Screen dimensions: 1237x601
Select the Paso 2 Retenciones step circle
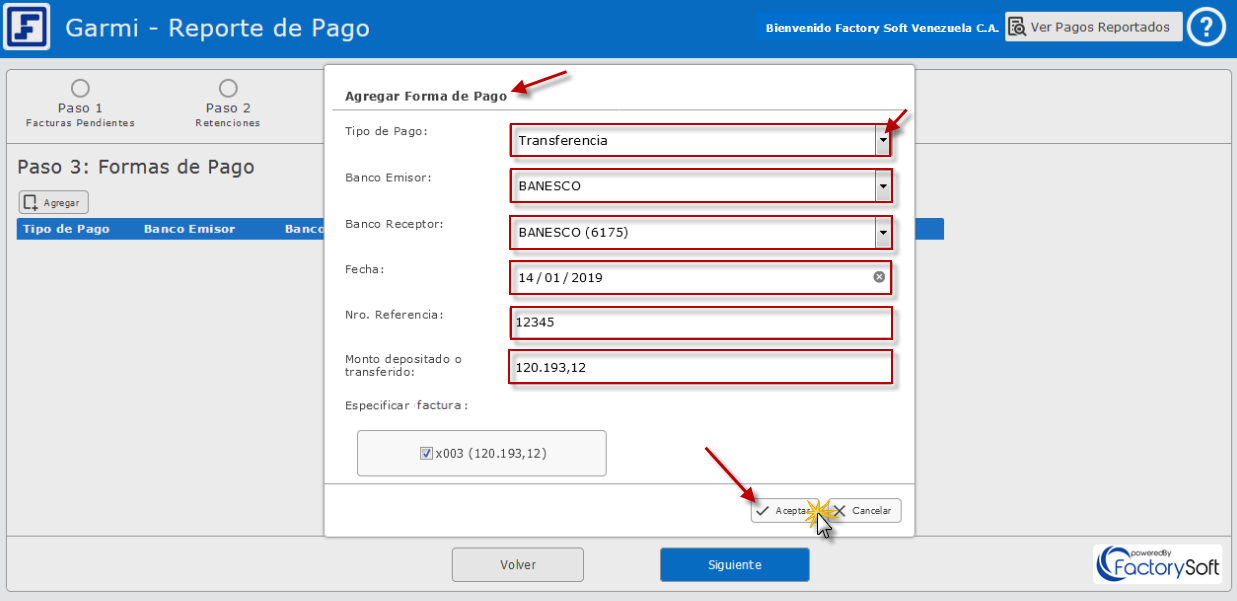pyautogui.click(x=228, y=89)
